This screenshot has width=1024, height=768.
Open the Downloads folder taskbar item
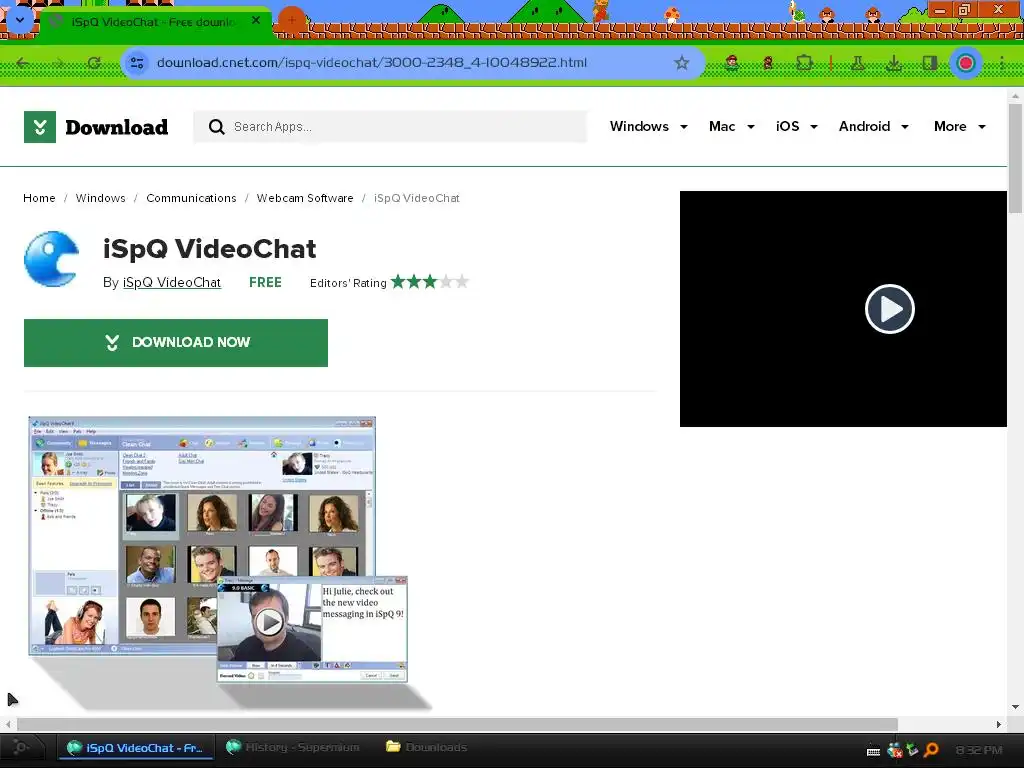coord(426,747)
